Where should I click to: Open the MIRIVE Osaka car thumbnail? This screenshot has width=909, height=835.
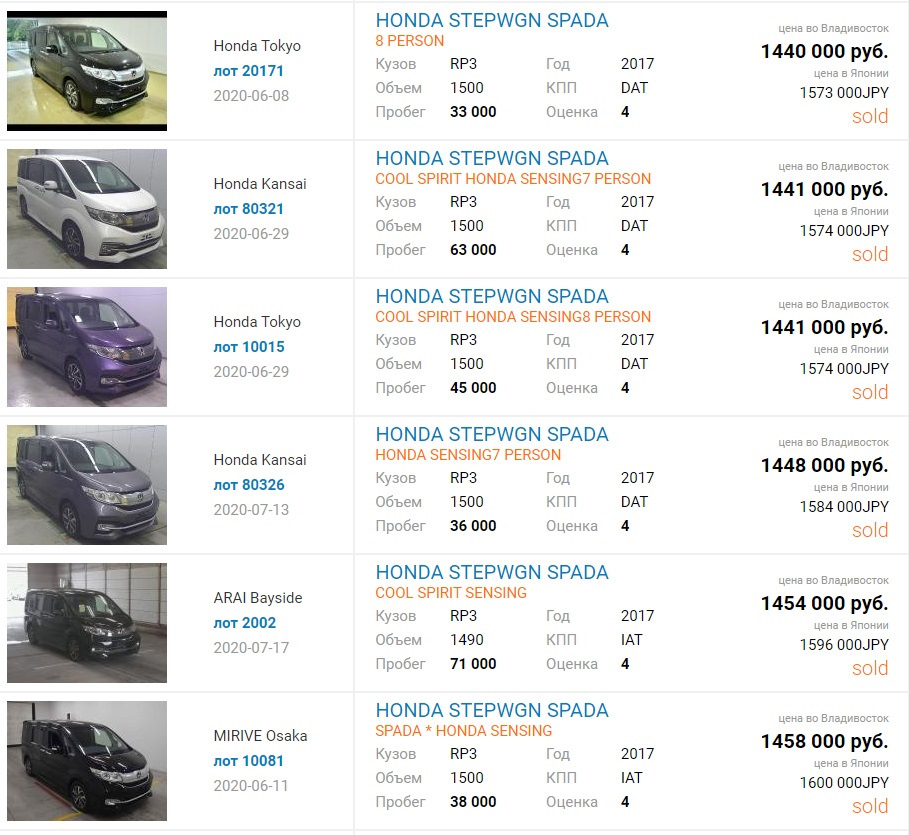click(x=87, y=761)
